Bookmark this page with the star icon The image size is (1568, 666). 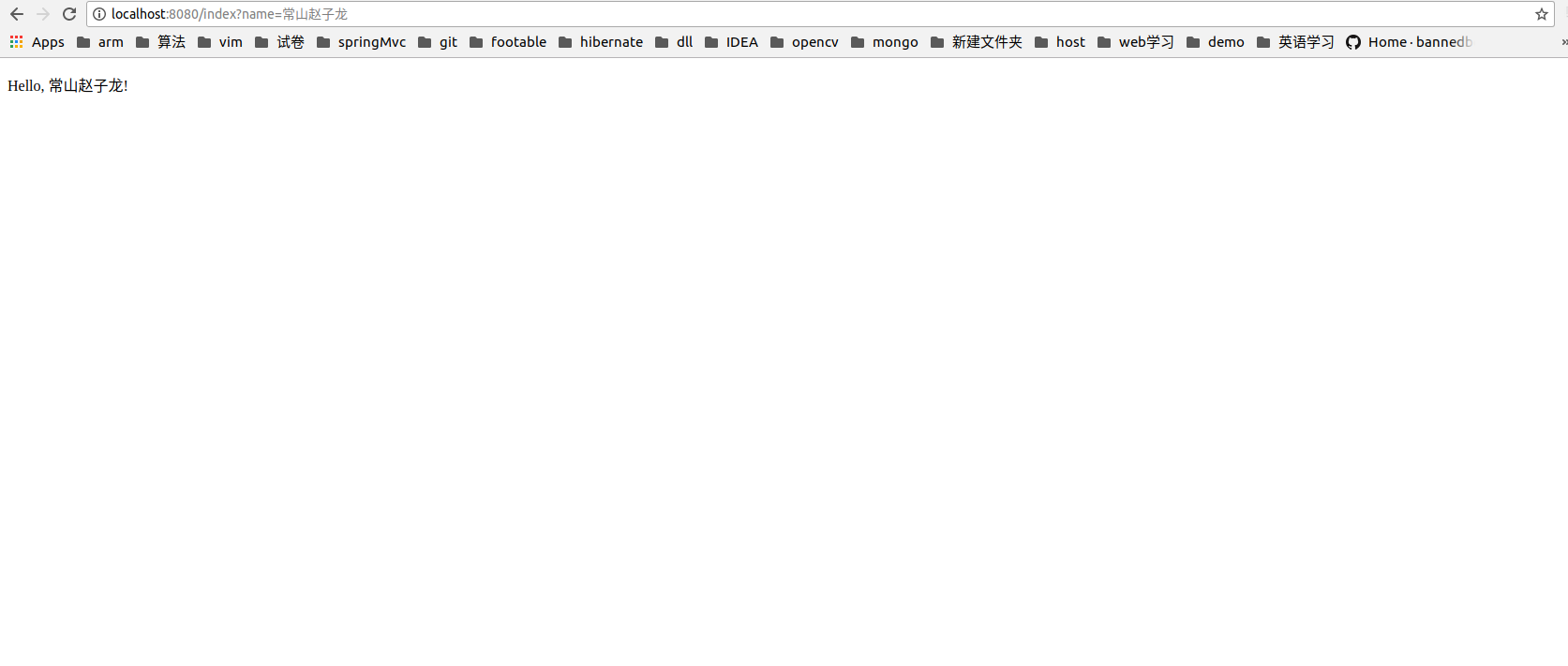coord(1542,14)
